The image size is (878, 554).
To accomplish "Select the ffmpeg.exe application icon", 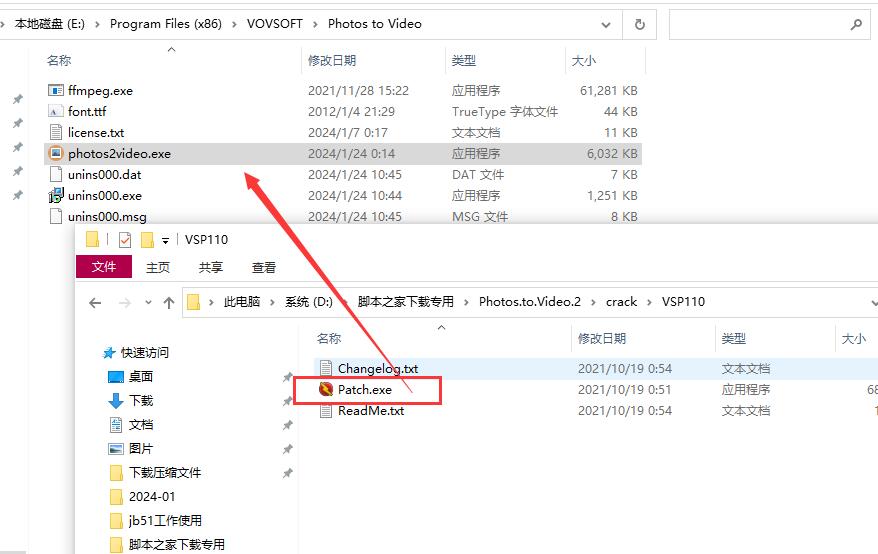I will click(55, 90).
